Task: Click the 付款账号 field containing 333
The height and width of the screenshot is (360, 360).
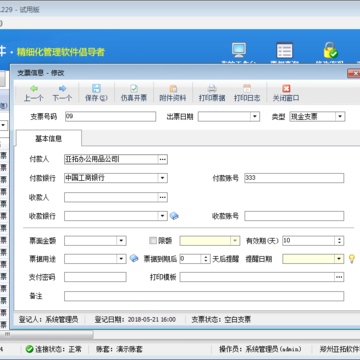Action: point(294,178)
